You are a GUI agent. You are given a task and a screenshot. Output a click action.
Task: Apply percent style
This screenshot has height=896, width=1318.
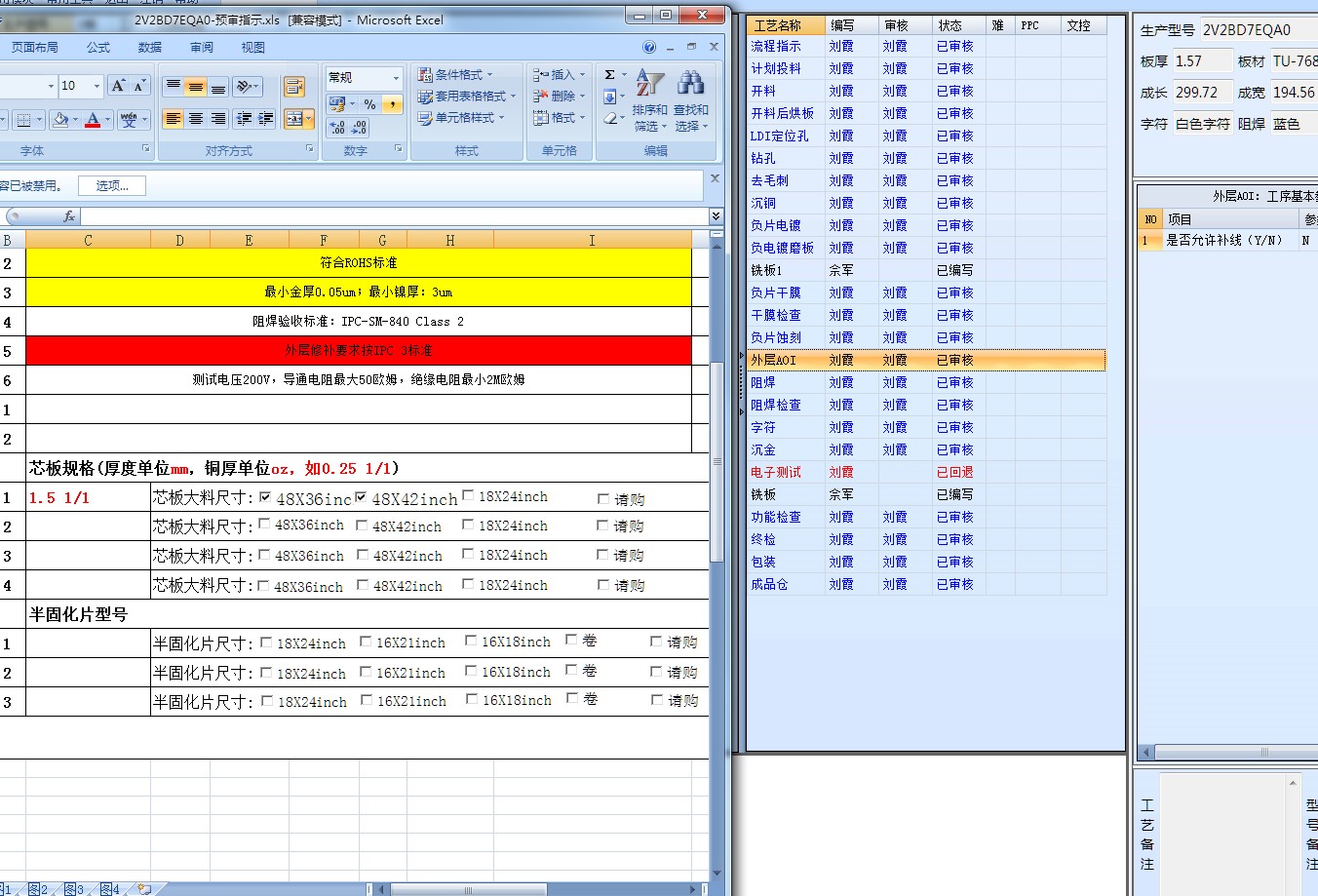point(369,103)
